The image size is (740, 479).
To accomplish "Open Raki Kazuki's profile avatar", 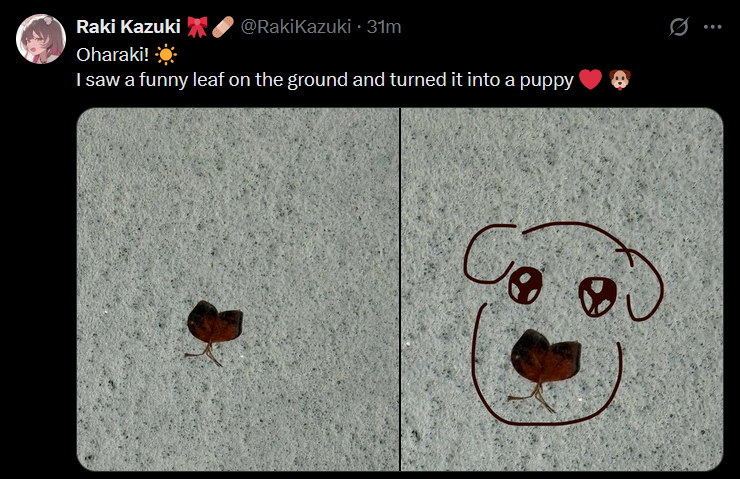I will [x=41, y=39].
